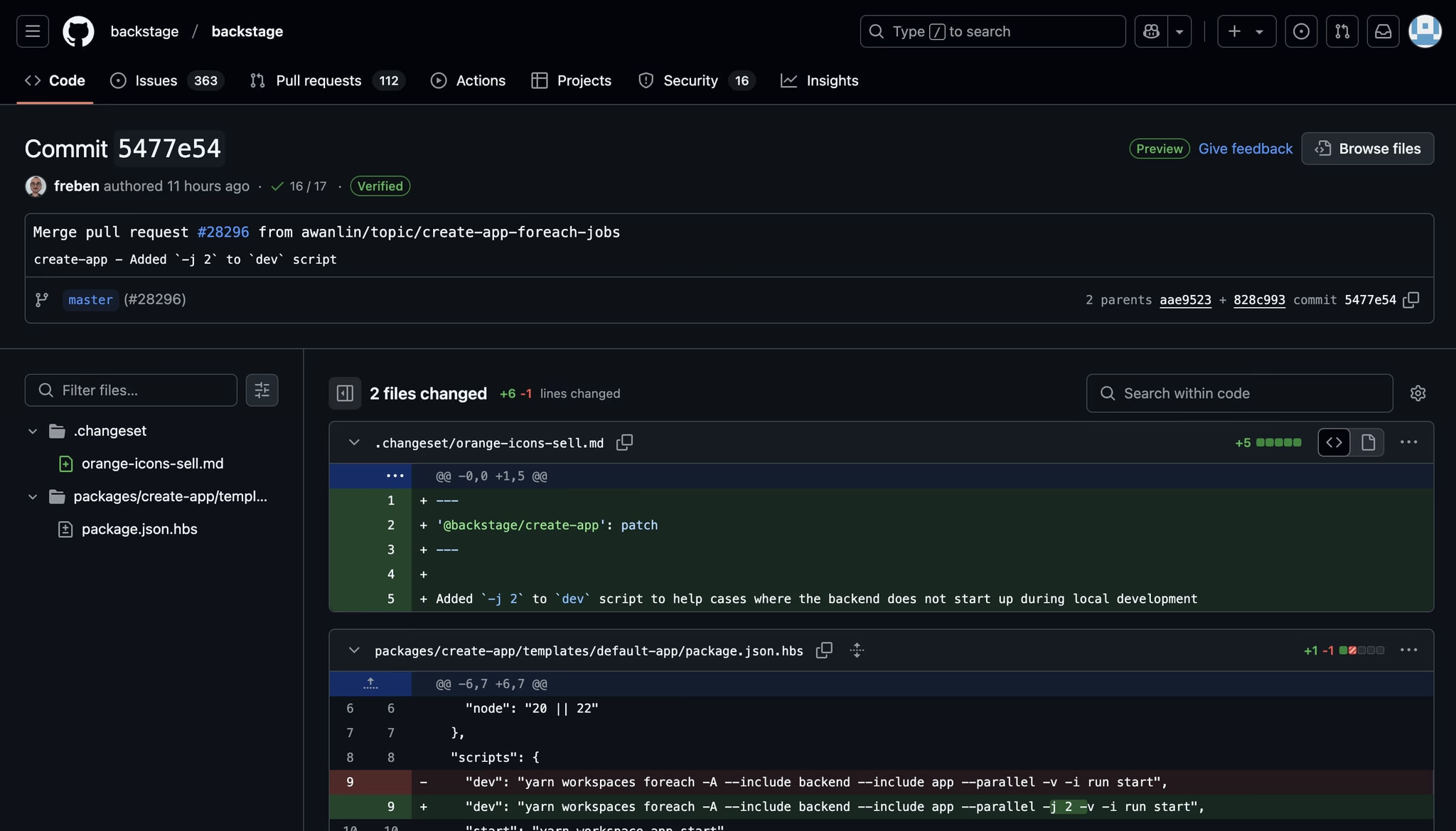Open diff view settings gear

coord(1418,393)
